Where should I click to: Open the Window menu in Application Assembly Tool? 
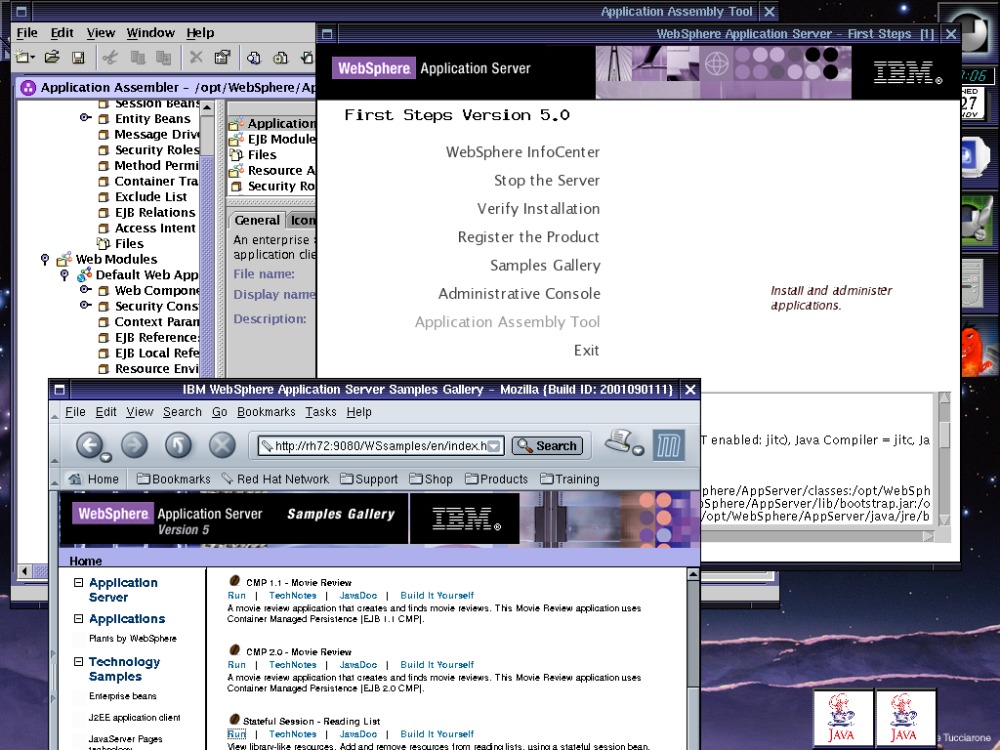[151, 33]
